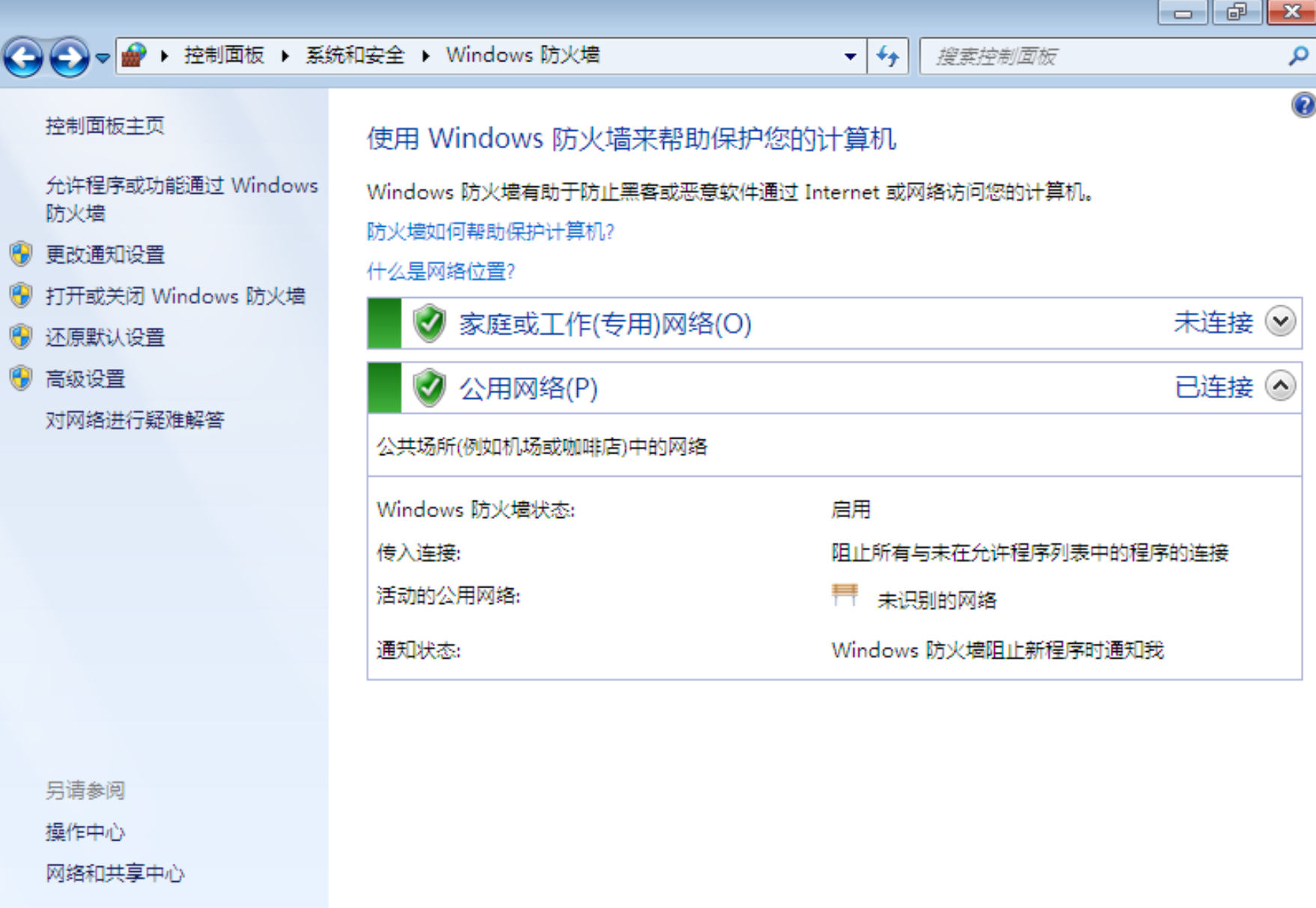Click shield icon beside 高级设置
This screenshot has width=1316, height=908.
pos(21,378)
